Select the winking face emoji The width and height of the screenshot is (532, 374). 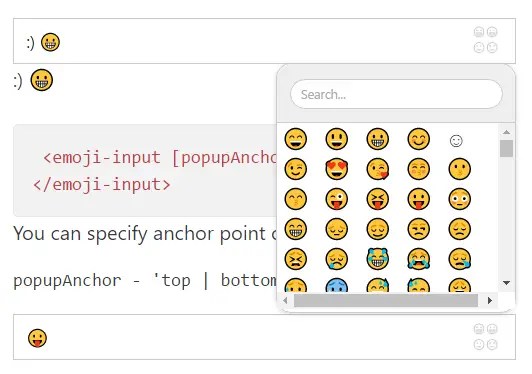tap(296, 169)
